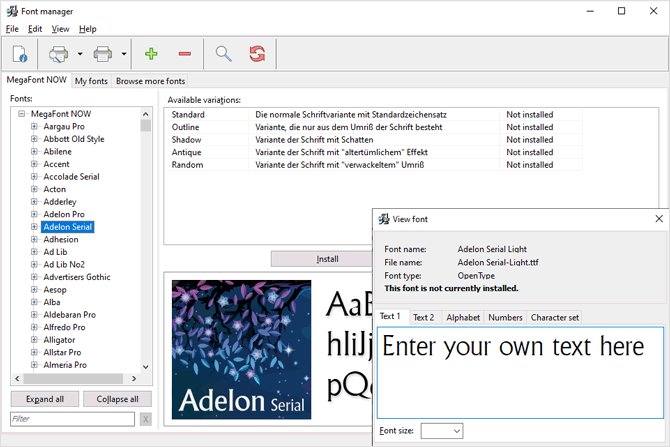Select Adderley in the font tree
The image size is (670, 447).
tap(60, 202)
